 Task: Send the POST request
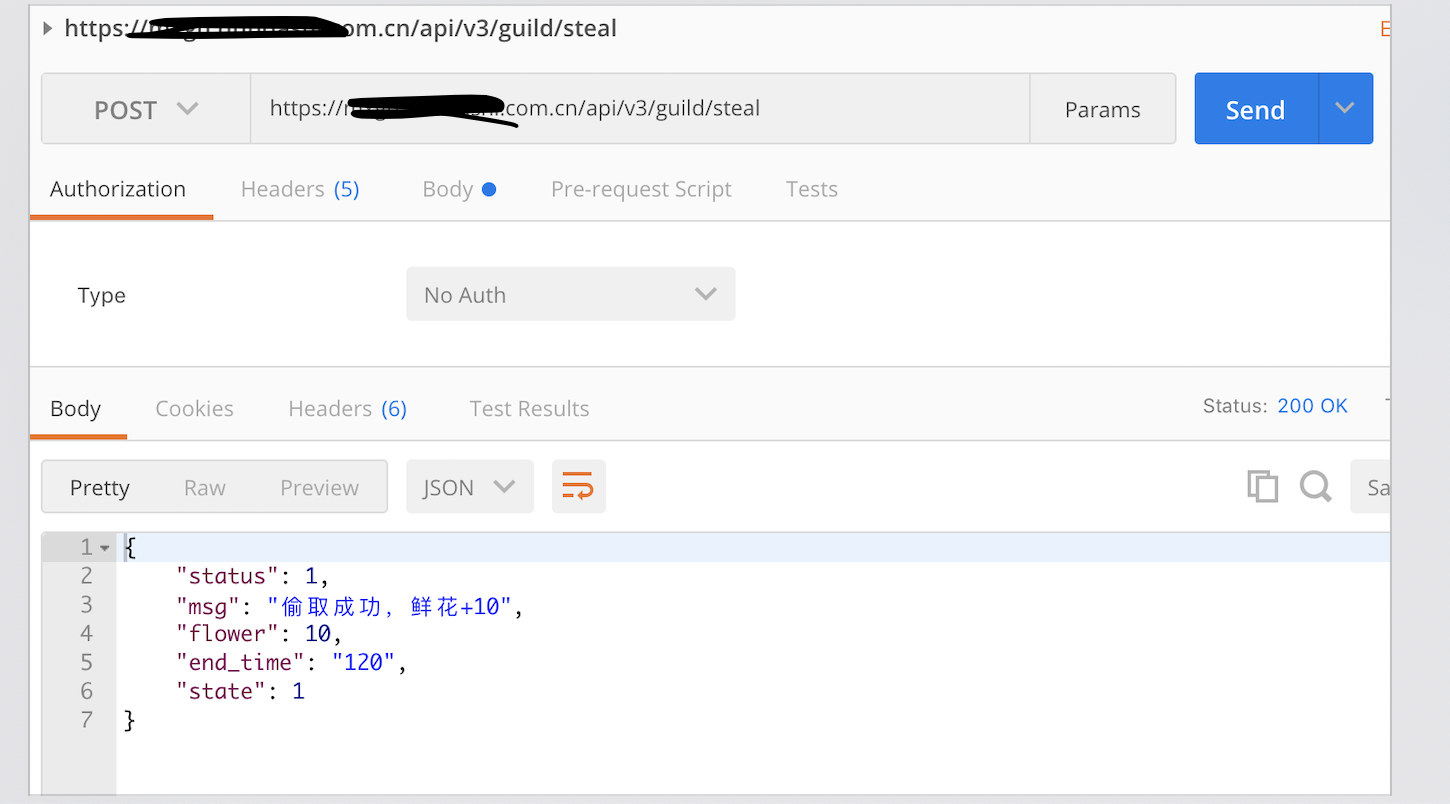pyautogui.click(x=1256, y=109)
